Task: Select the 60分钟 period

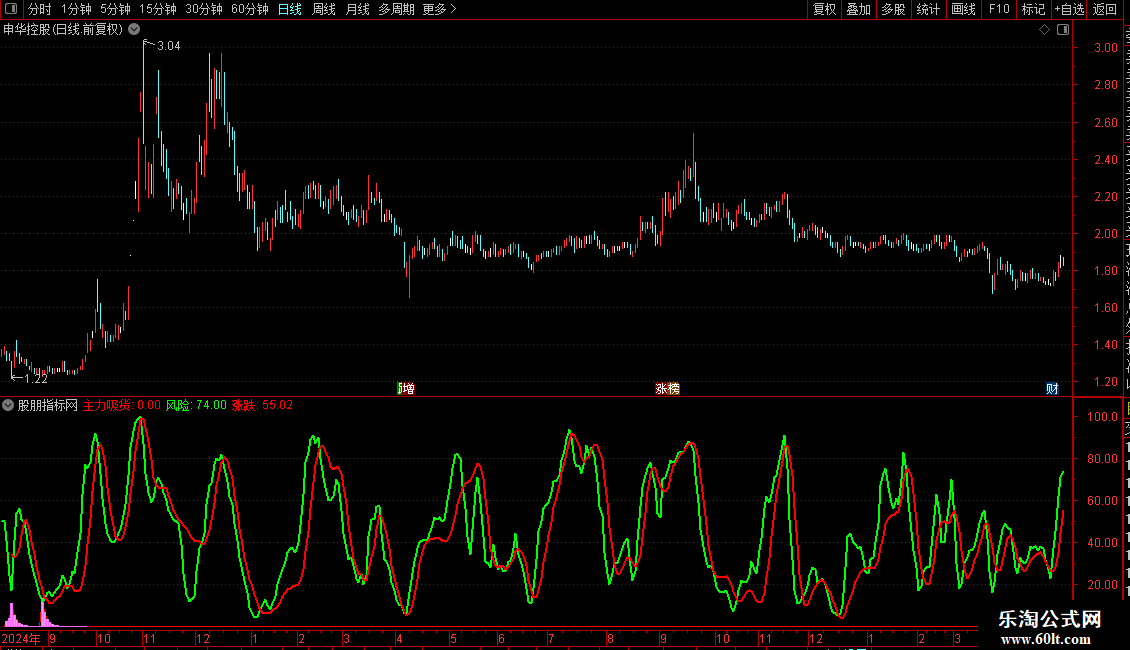Action: (x=250, y=9)
